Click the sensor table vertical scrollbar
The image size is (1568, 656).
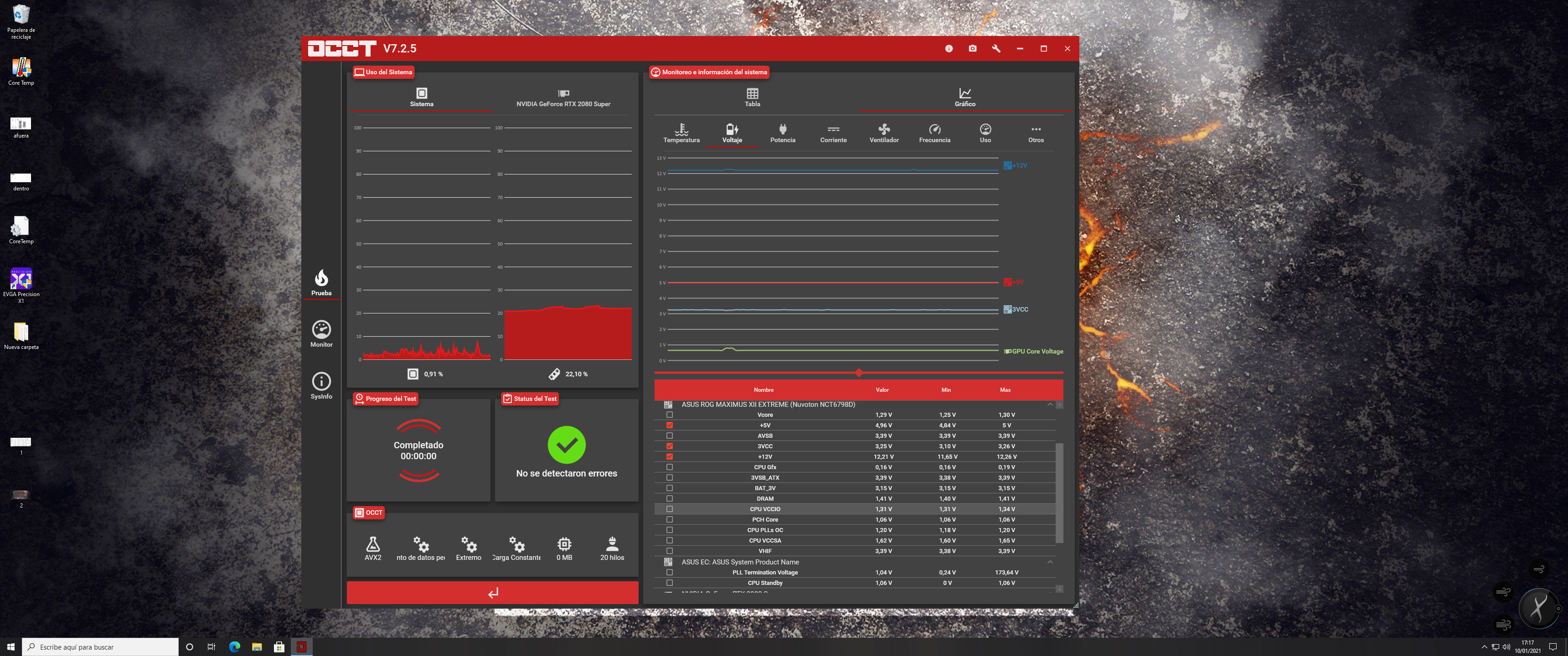click(1059, 493)
